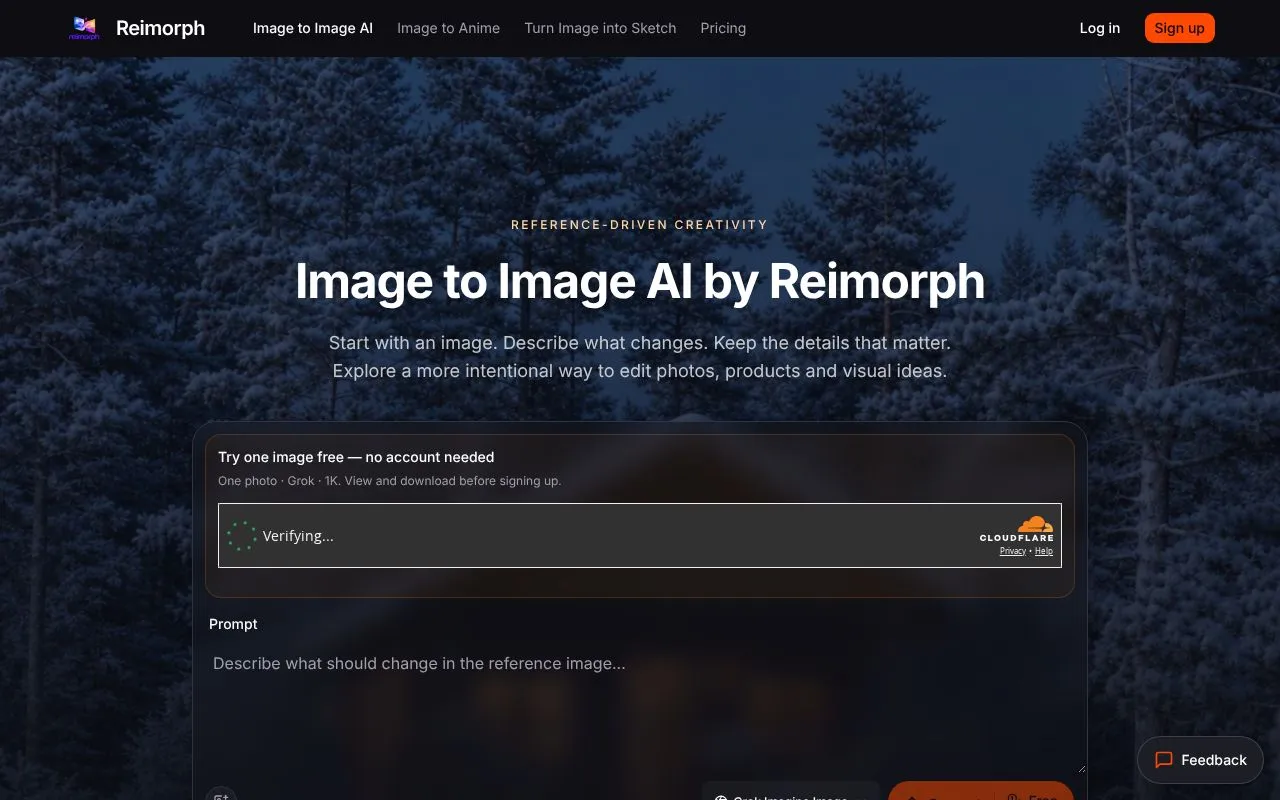Focus the Prompt description text area
Screen dimensions: 1280x800
[x=640, y=707]
